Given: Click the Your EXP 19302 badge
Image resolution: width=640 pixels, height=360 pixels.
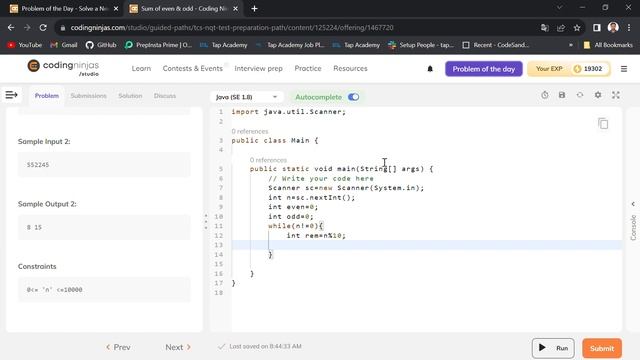Looking at the screenshot, I should pyautogui.click(x=569, y=69).
